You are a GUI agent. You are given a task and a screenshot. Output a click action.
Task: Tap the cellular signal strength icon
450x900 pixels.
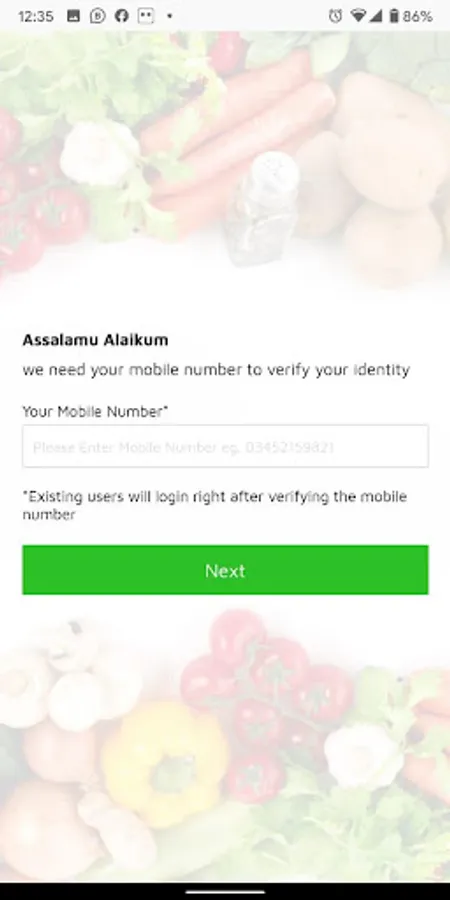[375, 15]
